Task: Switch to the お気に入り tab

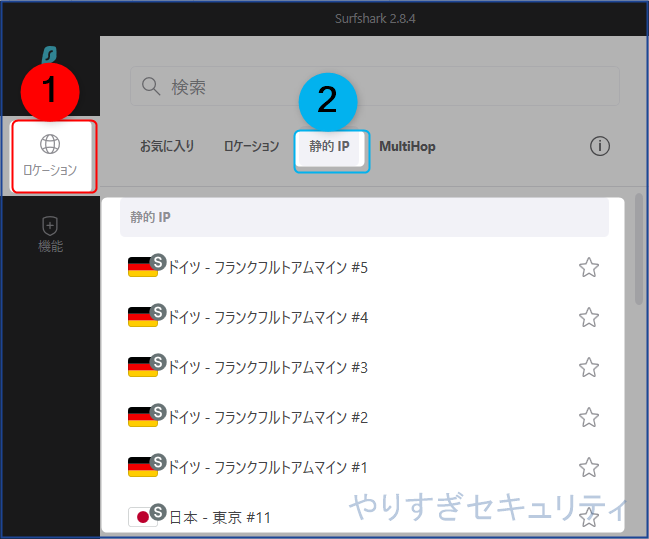Action: pos(167,146)
